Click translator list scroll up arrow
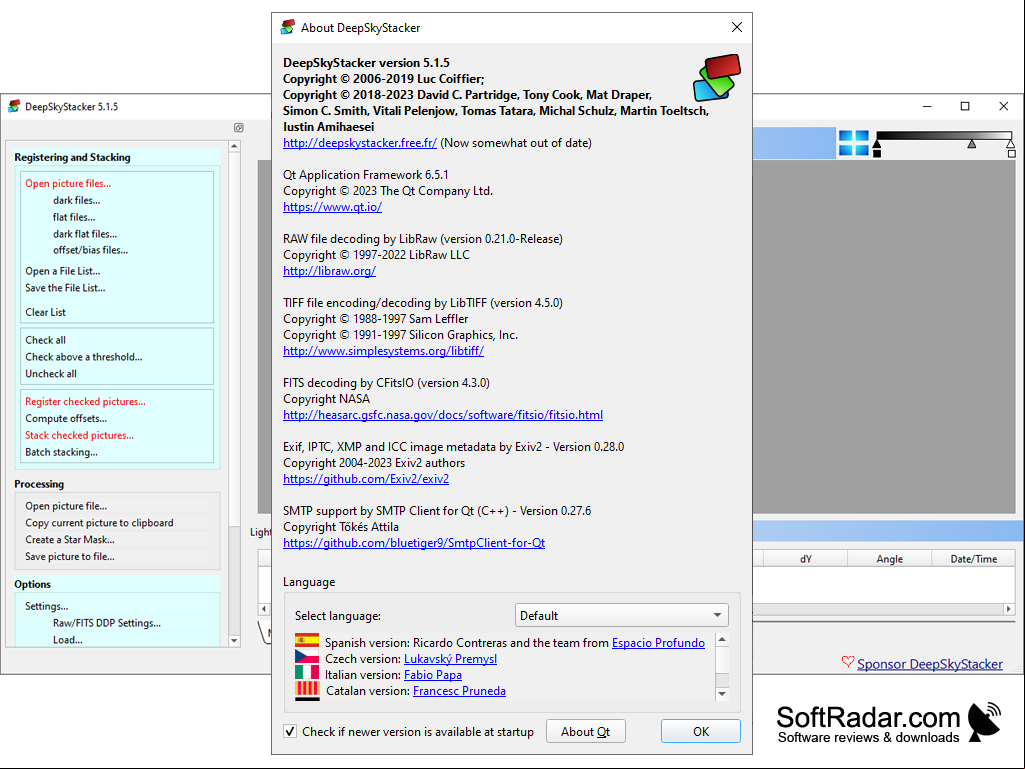Viewport: 1025px width, 769px height. (x=722, y=640)
